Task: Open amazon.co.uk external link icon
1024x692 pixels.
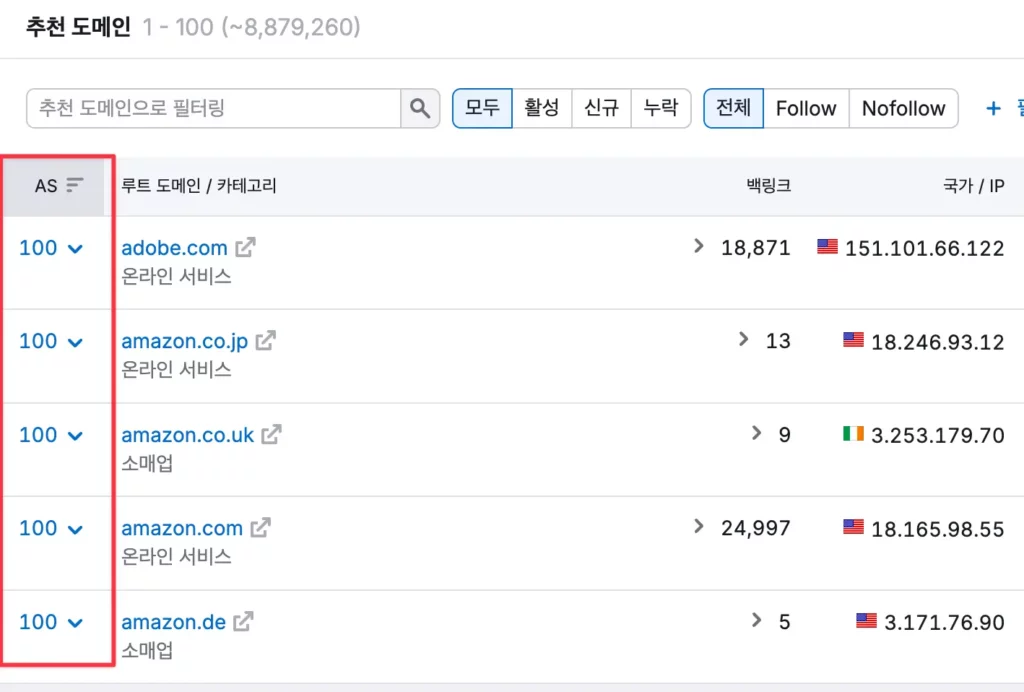Action: click(x=272, y=434)
